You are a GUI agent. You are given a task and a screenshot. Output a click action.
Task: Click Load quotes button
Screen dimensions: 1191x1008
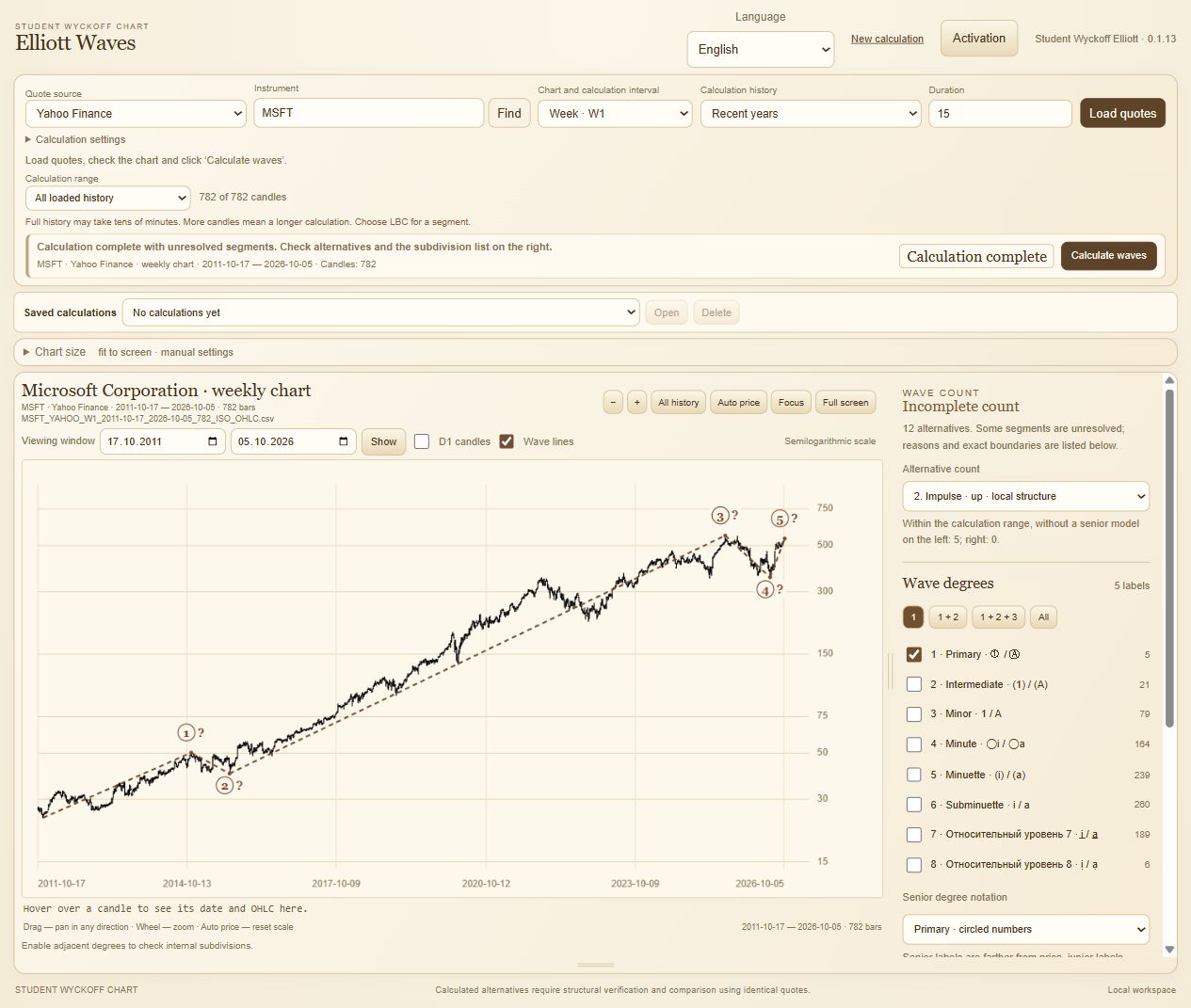pyautogui.click(x=1122, y=113)
